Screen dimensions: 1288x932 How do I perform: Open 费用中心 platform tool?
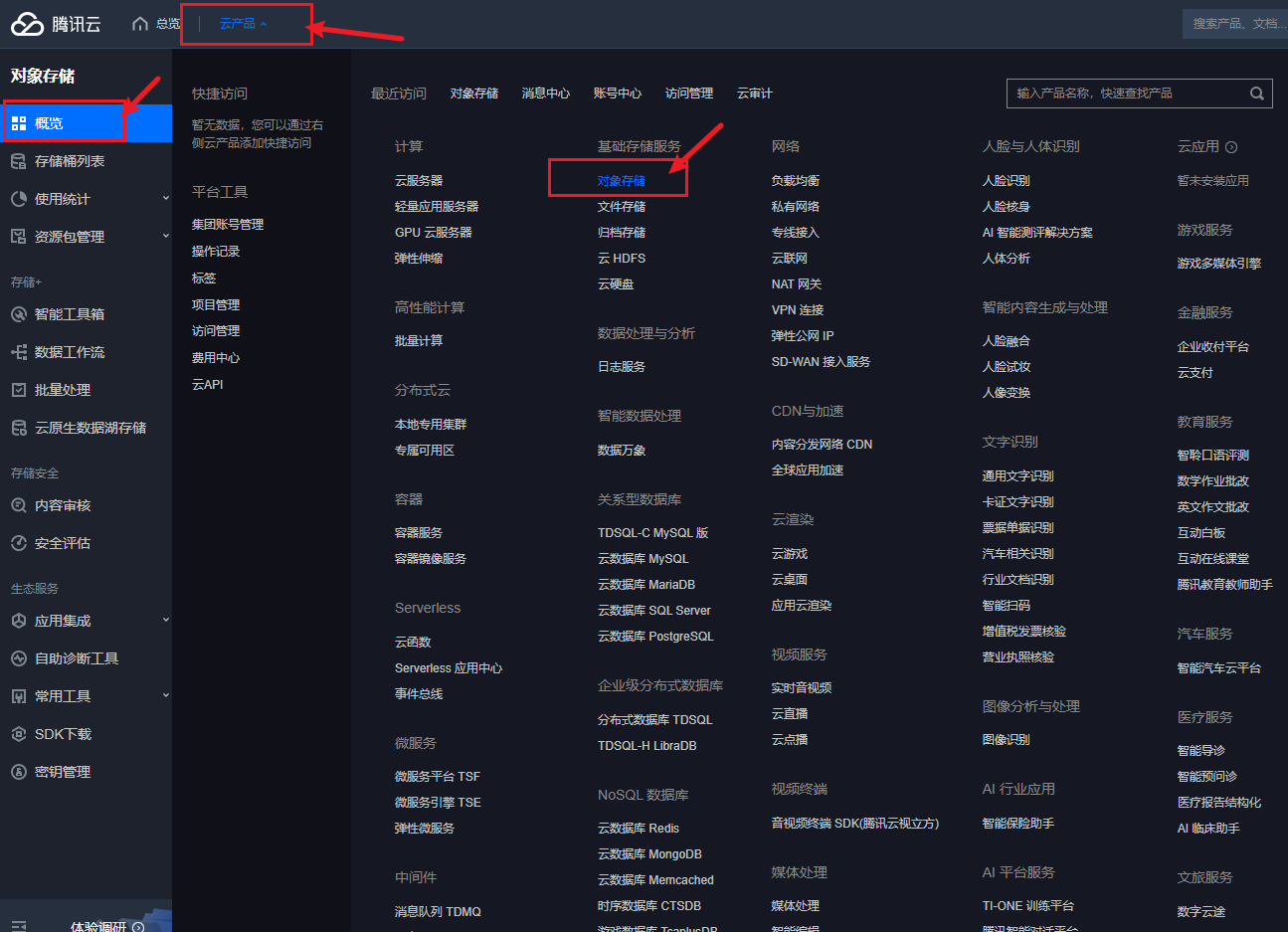pos(216,358)
